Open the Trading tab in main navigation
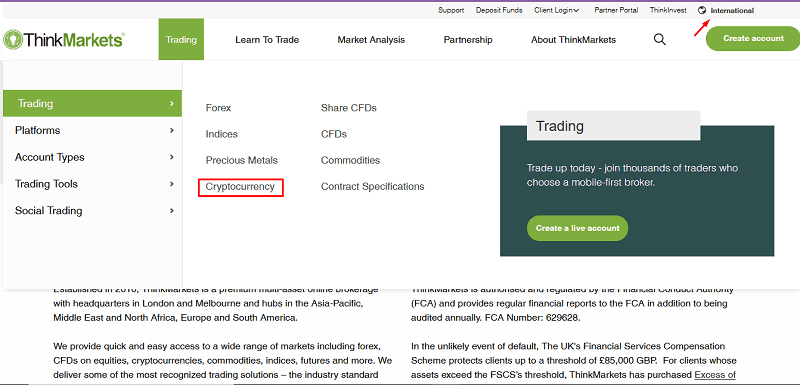The width and height of the screenshot is (800, 385). point(181,40)
